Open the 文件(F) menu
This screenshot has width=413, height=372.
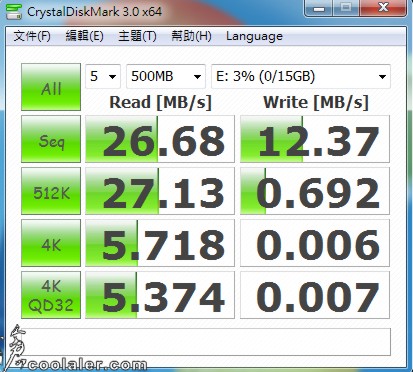tap(32, 36)
